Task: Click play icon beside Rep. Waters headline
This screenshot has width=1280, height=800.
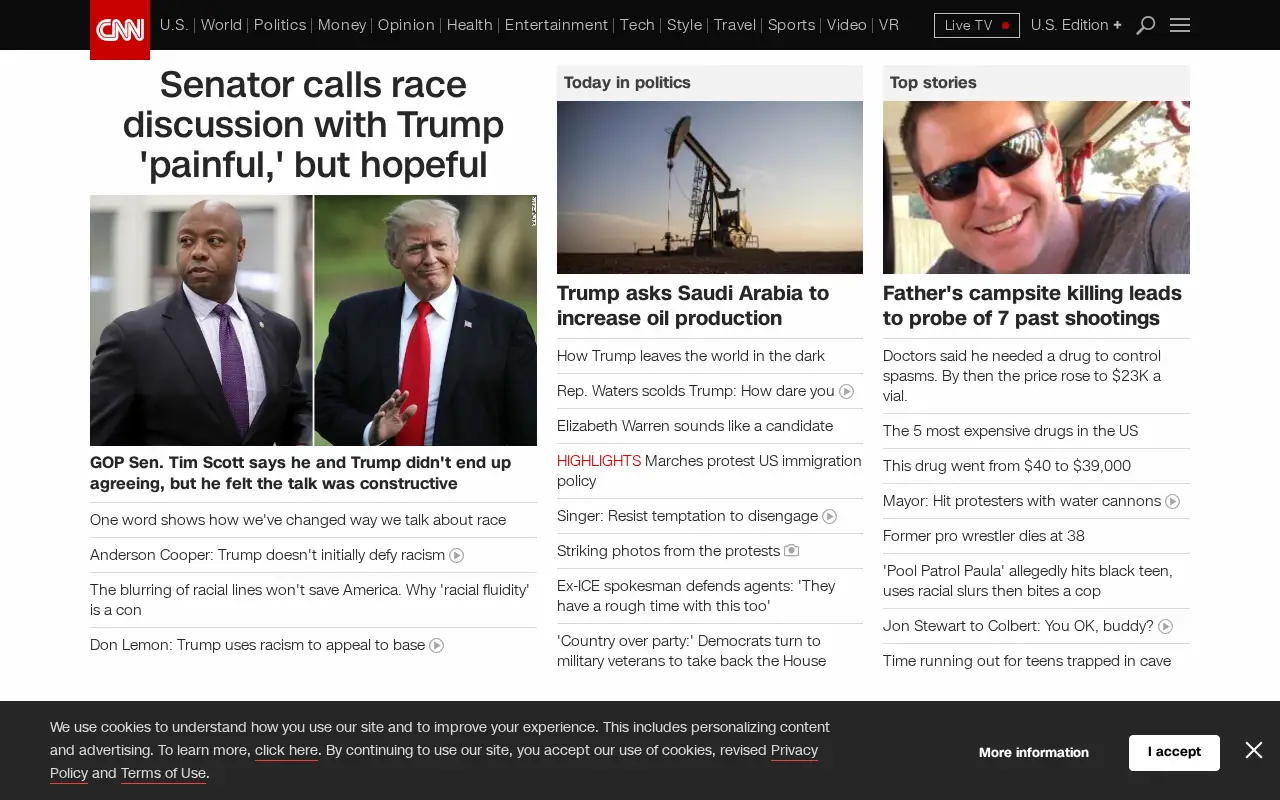Action: pos(847,391)
